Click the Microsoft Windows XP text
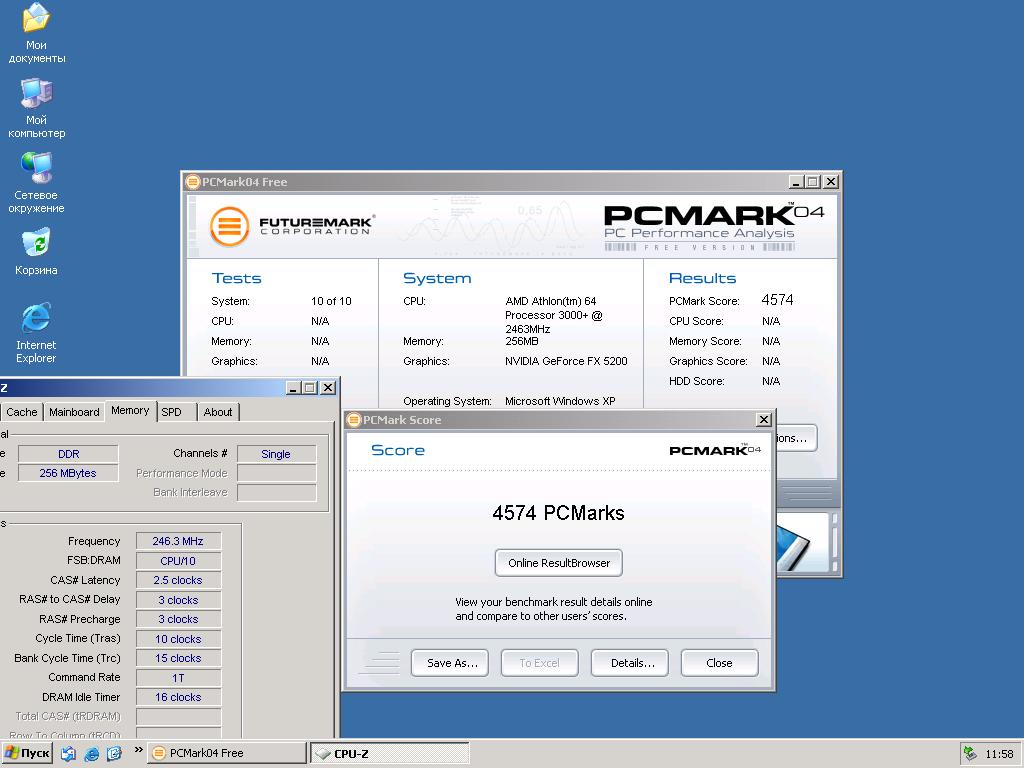 [560, 401]
